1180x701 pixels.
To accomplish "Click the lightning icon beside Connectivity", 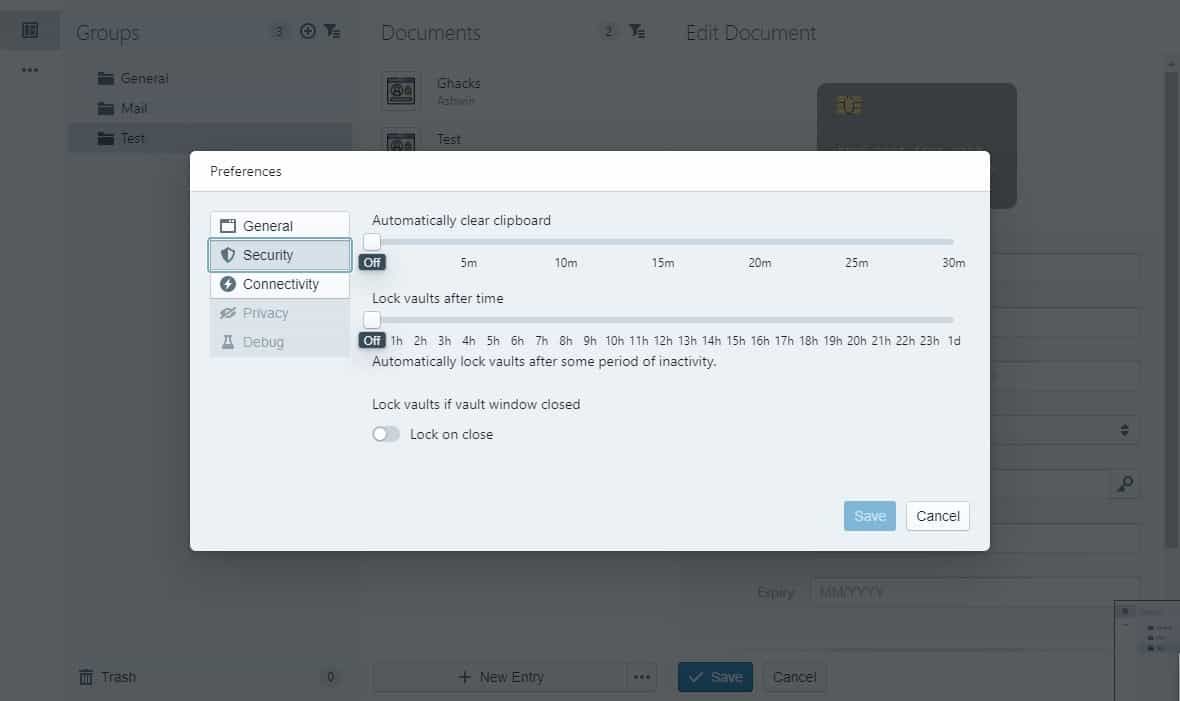I will coord(228,284).
